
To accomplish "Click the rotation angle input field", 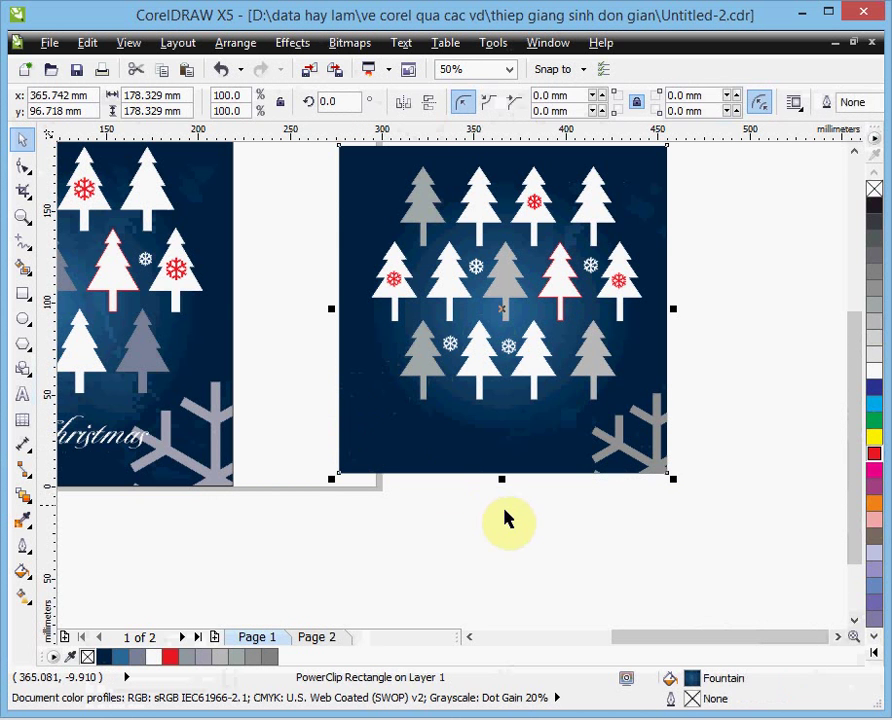I will (x=340, y=102).
